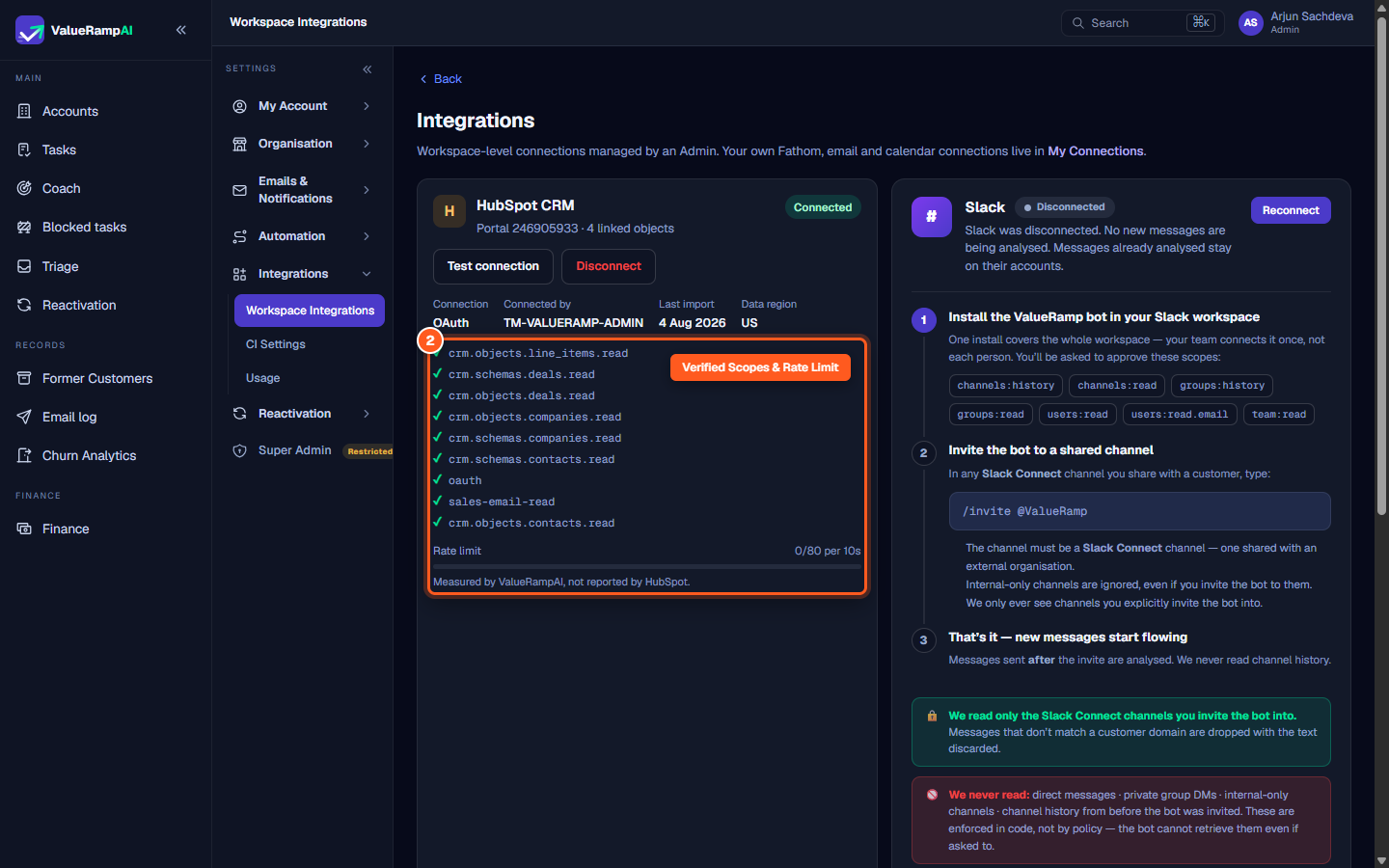
Task: Open the My Connections link
Action: point(1095,151)
